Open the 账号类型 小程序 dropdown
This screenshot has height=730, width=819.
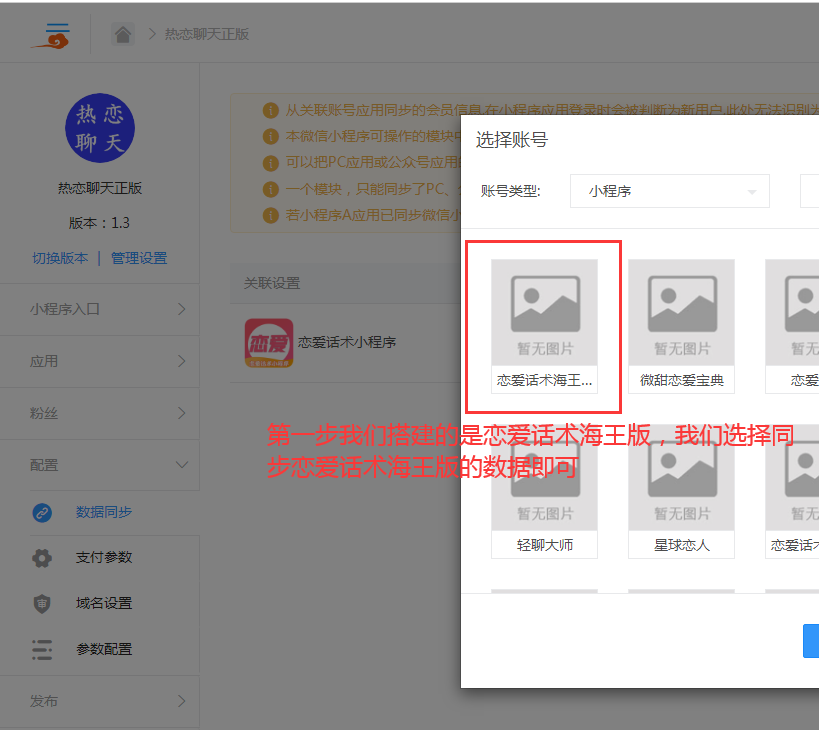click(x=670, y=191)
